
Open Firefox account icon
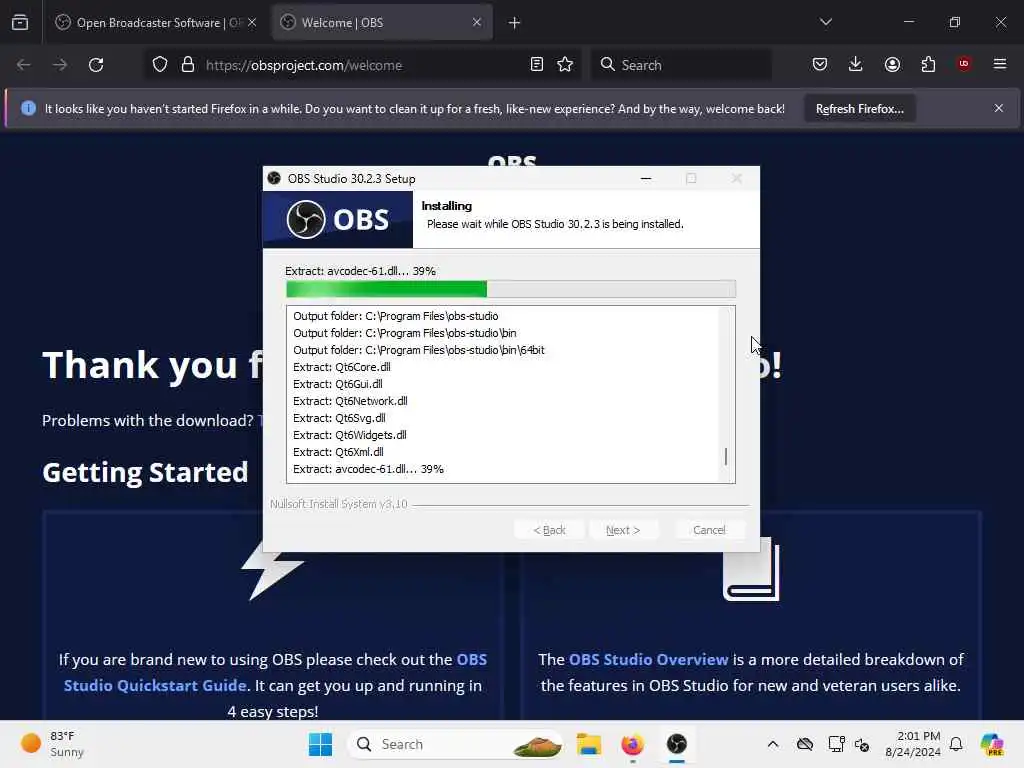click(892, 64)
